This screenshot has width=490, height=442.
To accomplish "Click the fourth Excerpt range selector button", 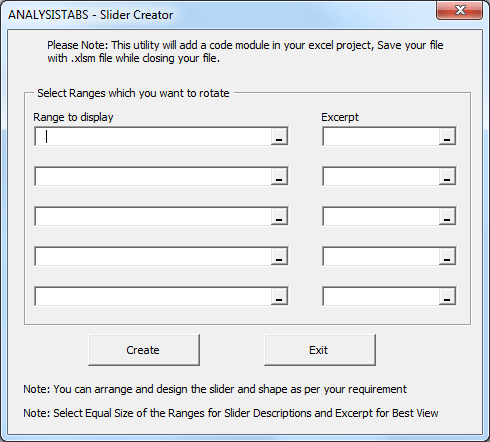I will (447, 256).
